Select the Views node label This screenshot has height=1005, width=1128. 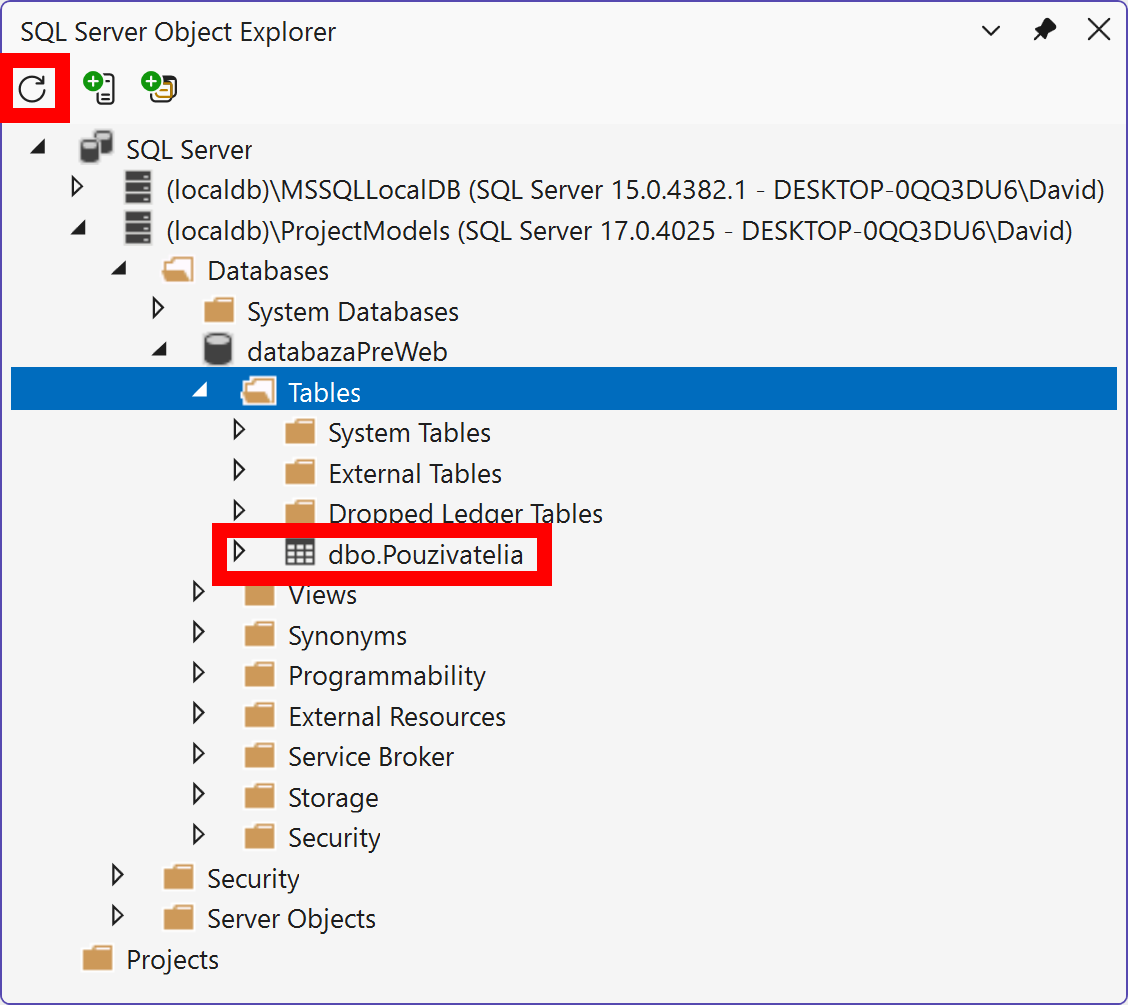tap(322, 595)
